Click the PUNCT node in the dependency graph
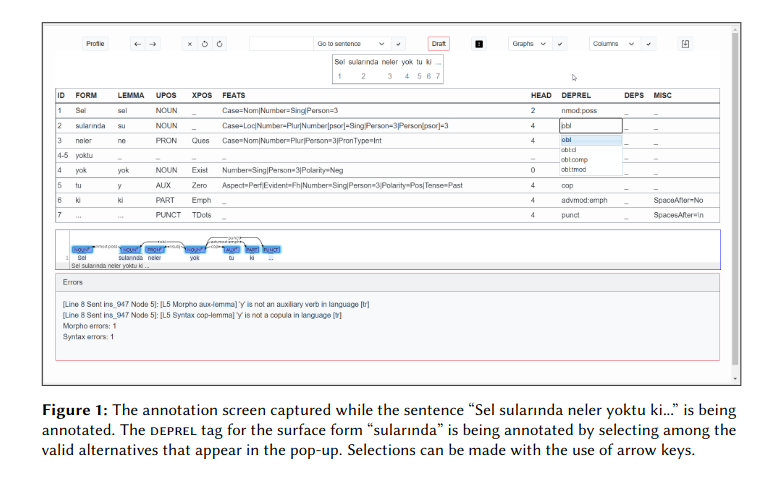 [x=271, y=250]
